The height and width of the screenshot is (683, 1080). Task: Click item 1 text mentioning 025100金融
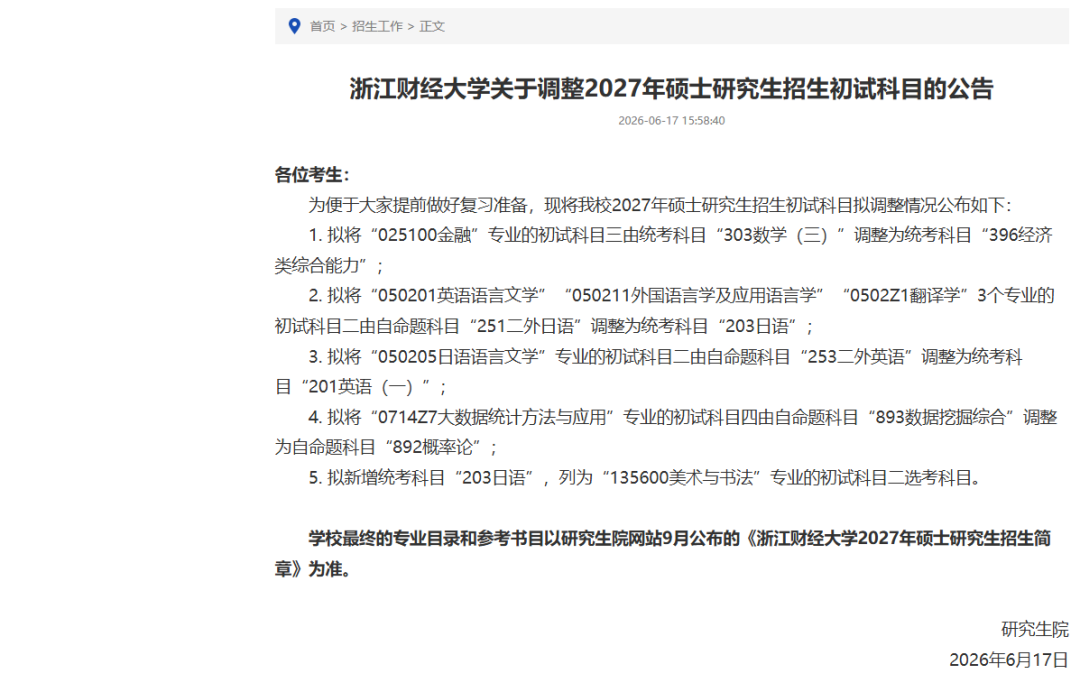click(681, 235)
